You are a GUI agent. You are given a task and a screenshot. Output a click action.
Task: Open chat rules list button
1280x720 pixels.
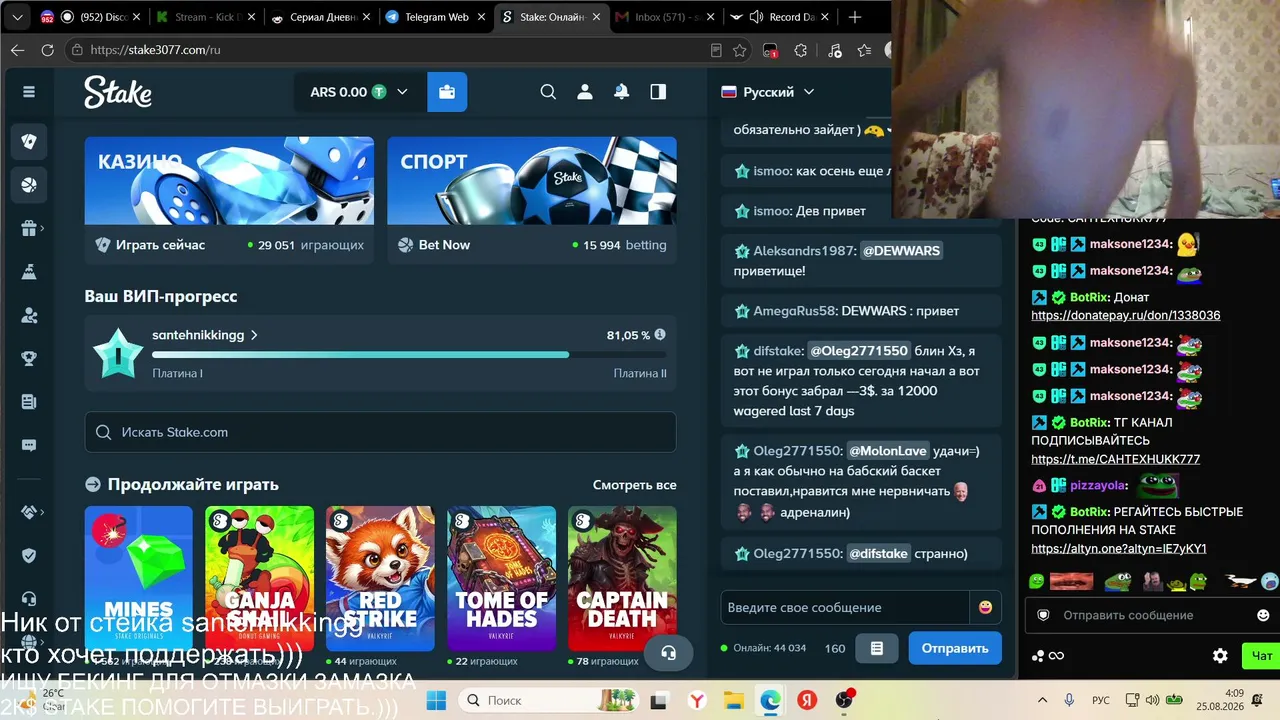[x=877, y=648]
